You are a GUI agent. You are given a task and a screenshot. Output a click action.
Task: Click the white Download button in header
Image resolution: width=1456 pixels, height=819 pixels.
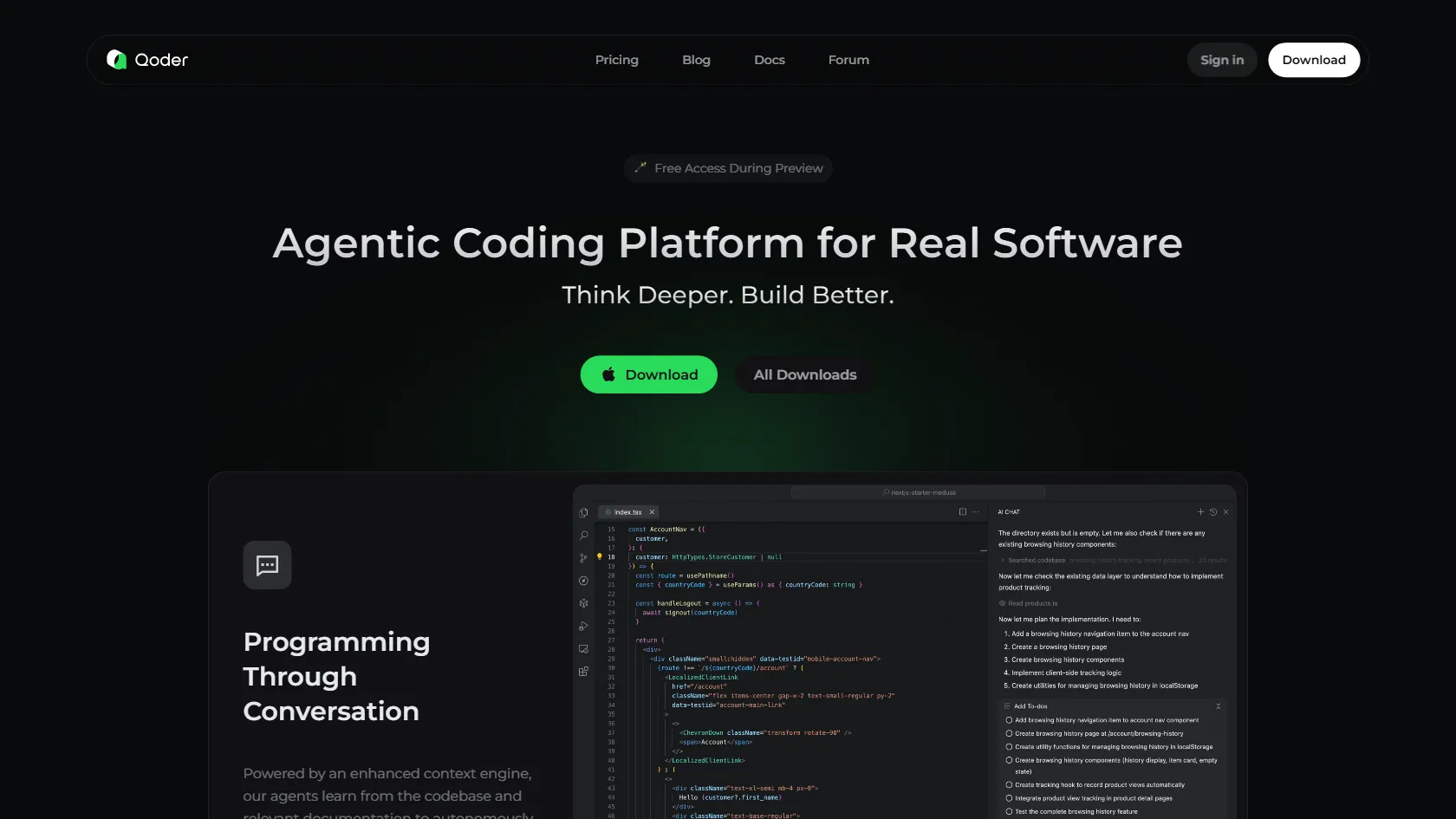click(x=1314, y=60)
